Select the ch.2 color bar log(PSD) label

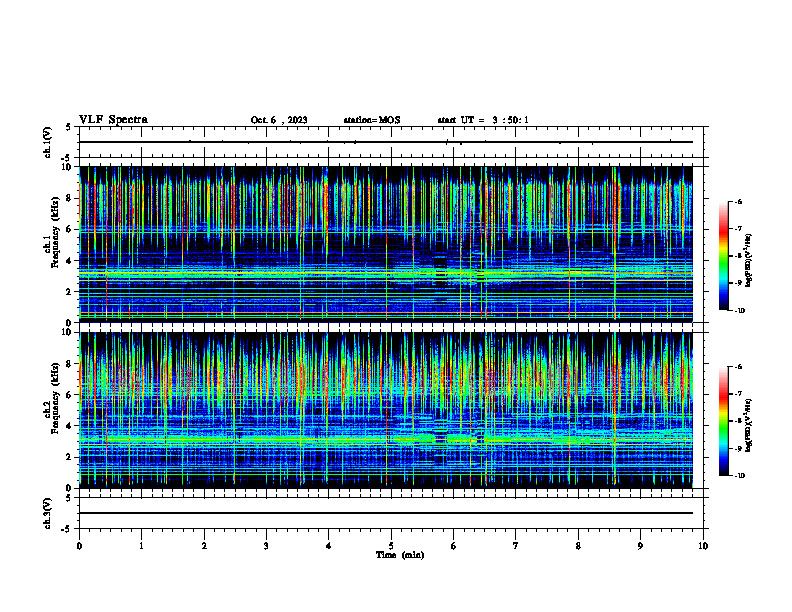pyautogui.click(x=749, y=426)
